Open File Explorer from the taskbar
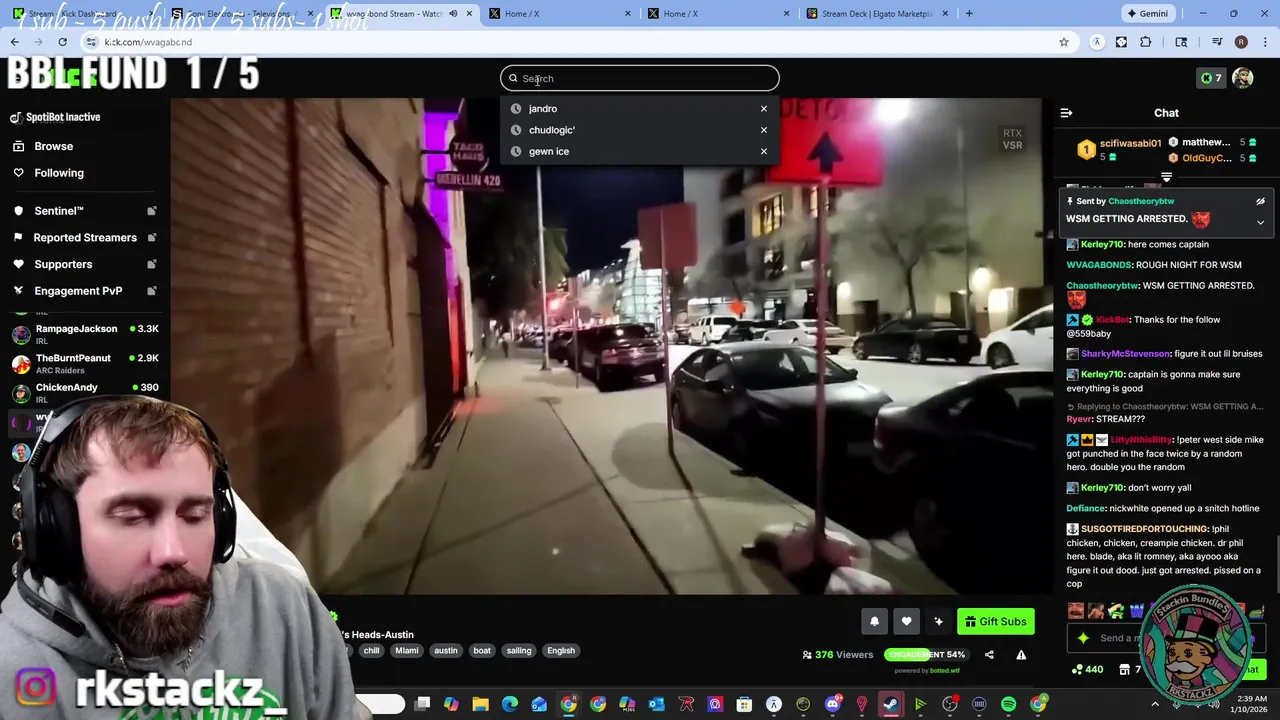Viewport: 1280px width, 720px height. (480, 705)
